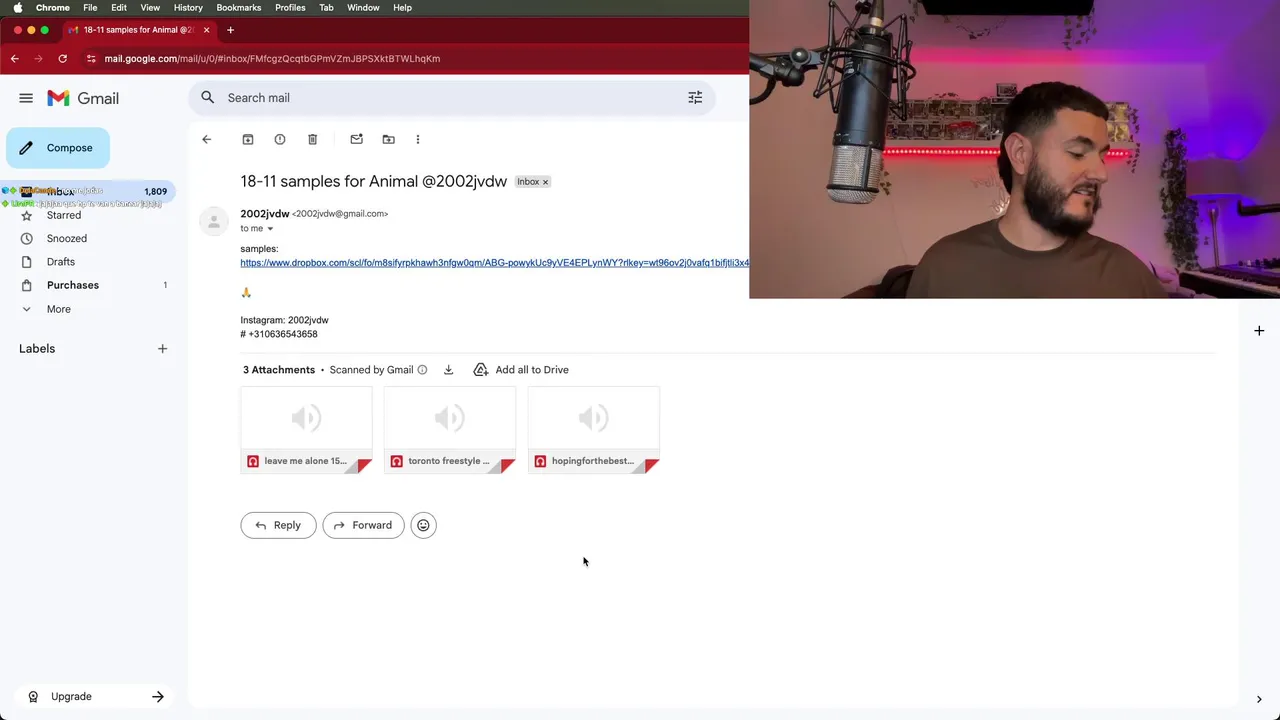The height and width of the screenshot is (720, 1280).
Task: Click browser back navigation arrow
Action: [x=14, y=58]
